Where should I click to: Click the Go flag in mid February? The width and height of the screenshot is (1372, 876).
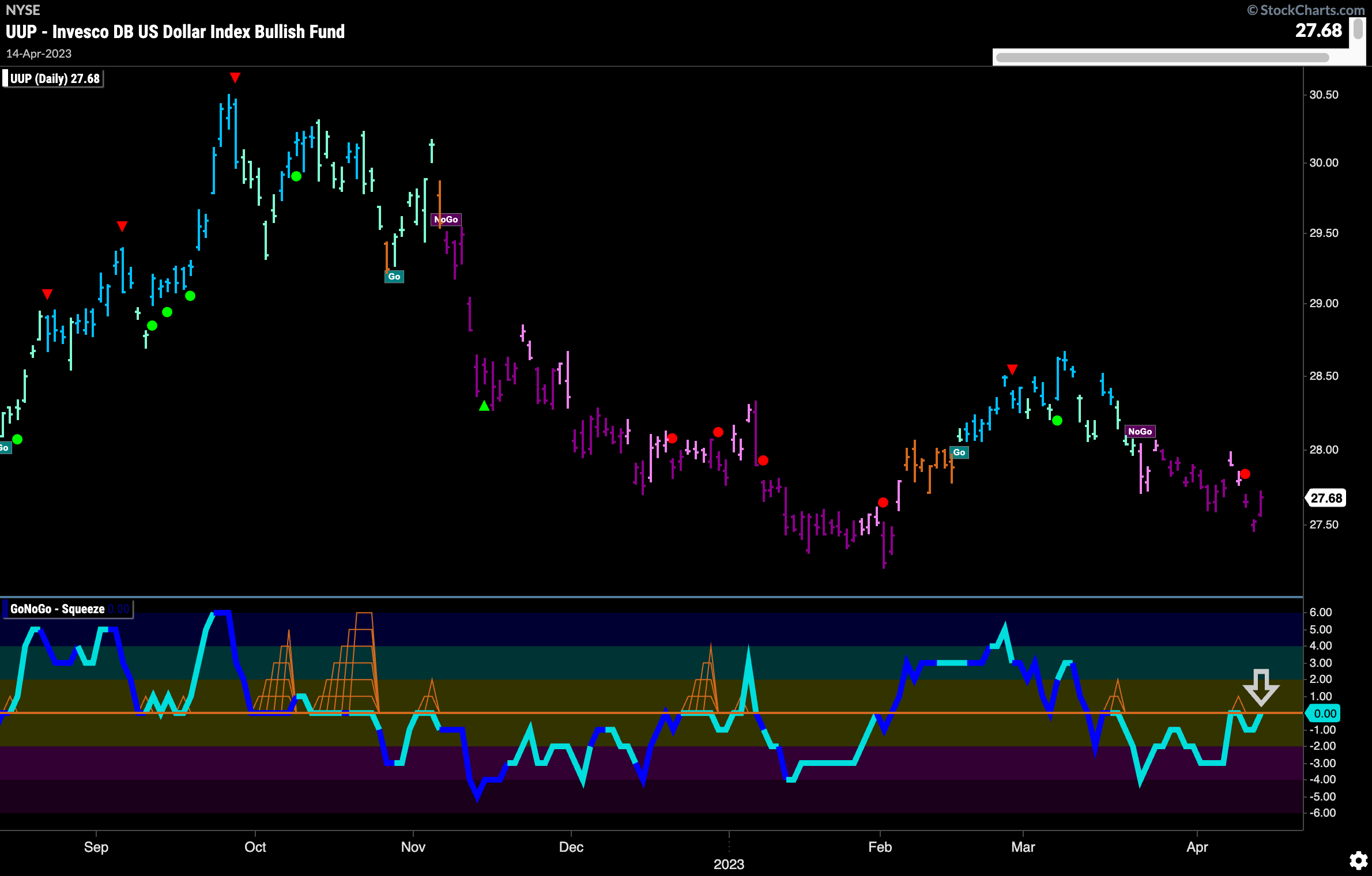click(959, 452)
